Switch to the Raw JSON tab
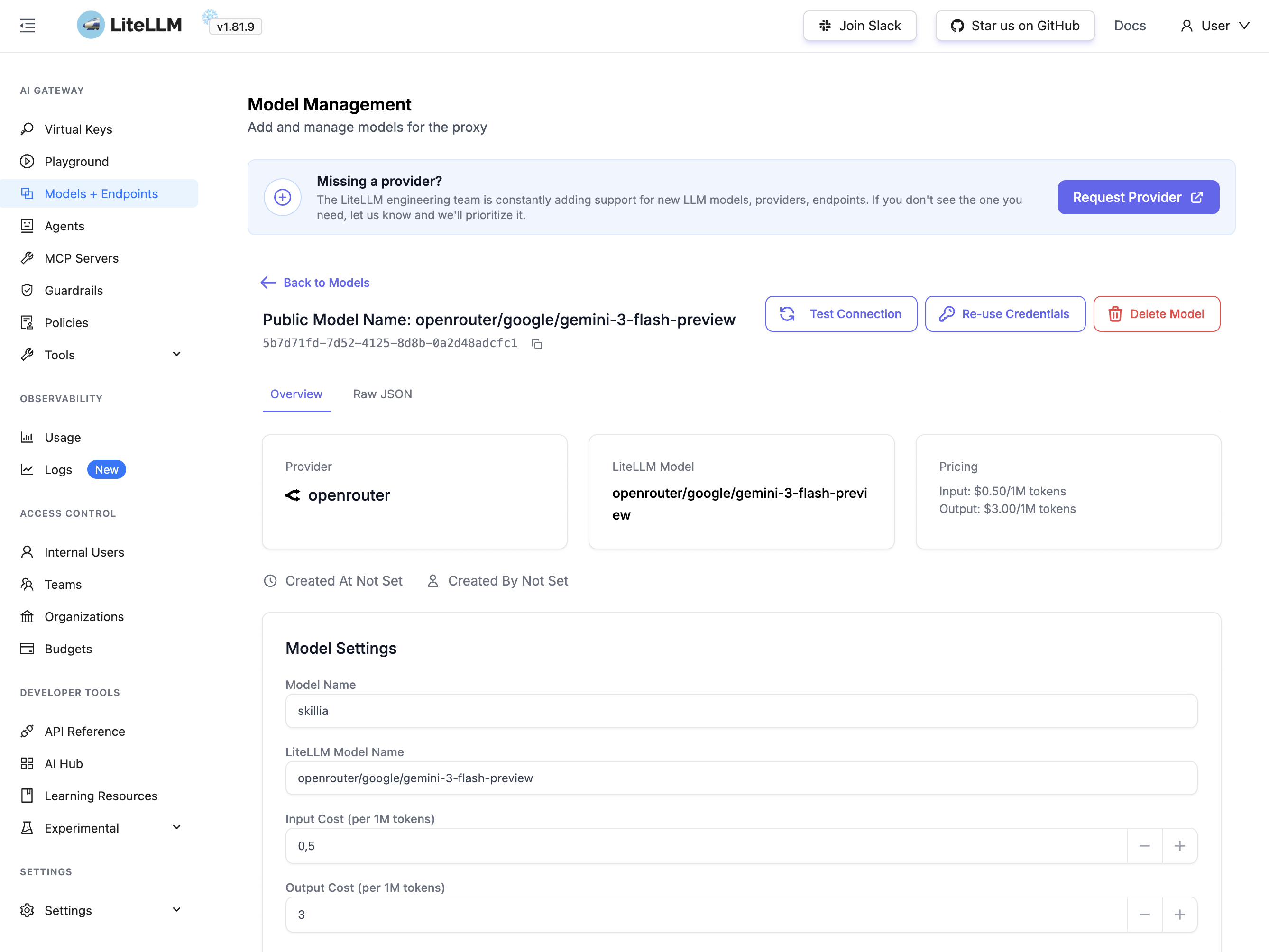This screenshot has width=1269, height=952. (382, 394)
